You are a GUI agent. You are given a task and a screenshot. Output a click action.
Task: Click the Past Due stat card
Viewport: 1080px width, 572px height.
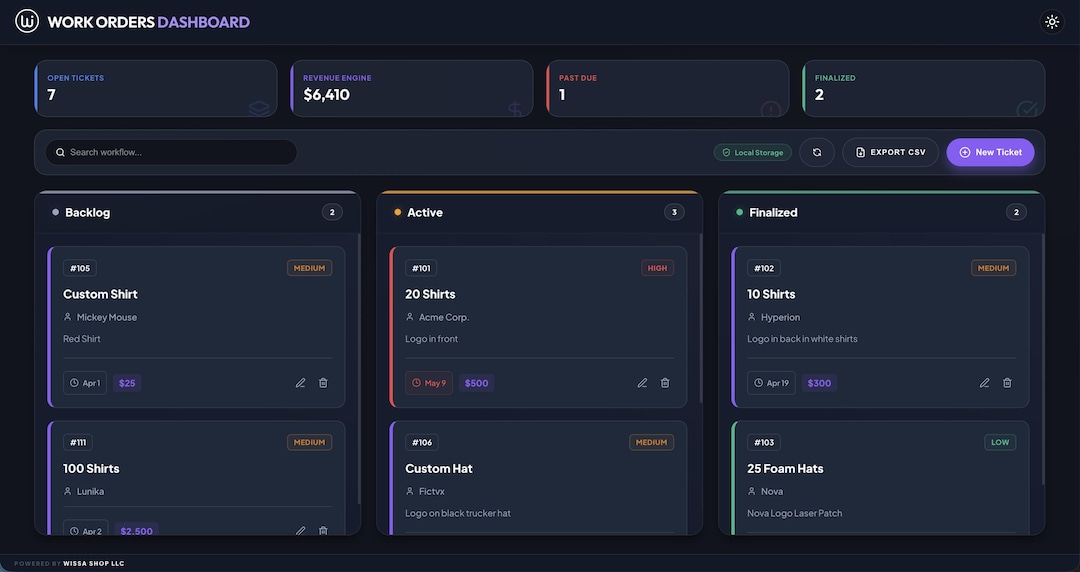668,88
